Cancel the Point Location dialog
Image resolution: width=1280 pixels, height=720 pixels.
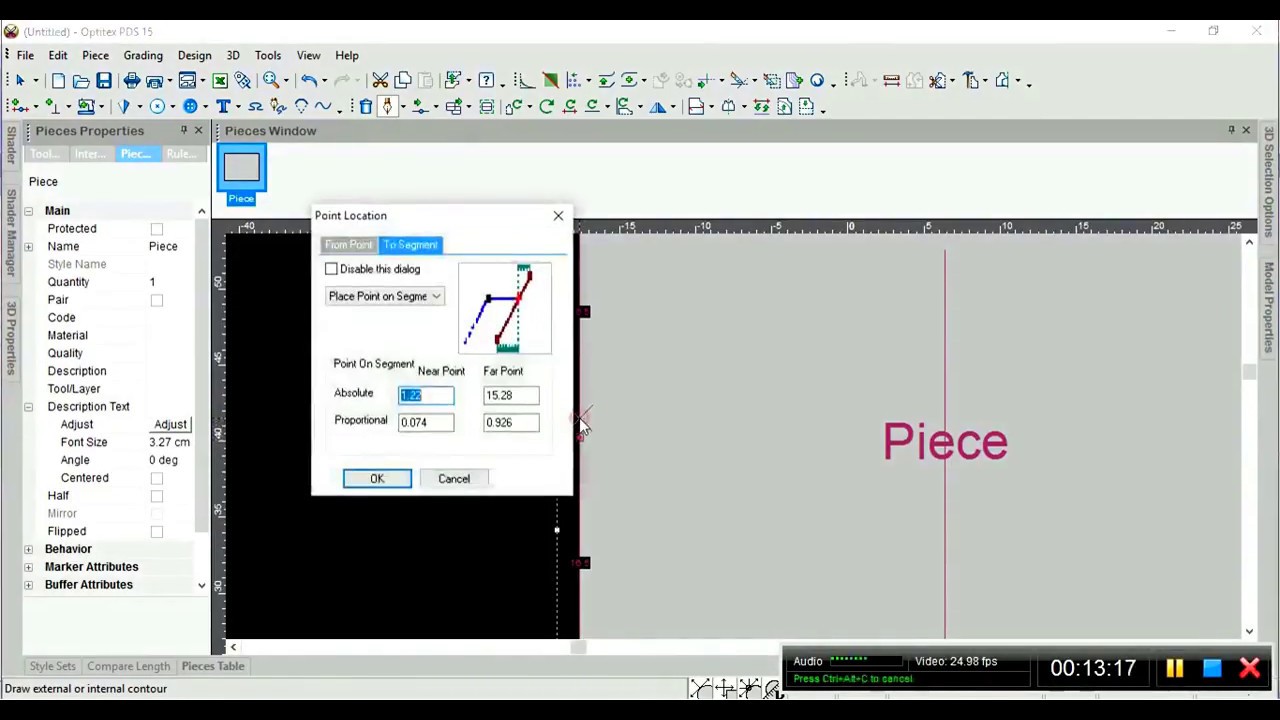point(454,479)
